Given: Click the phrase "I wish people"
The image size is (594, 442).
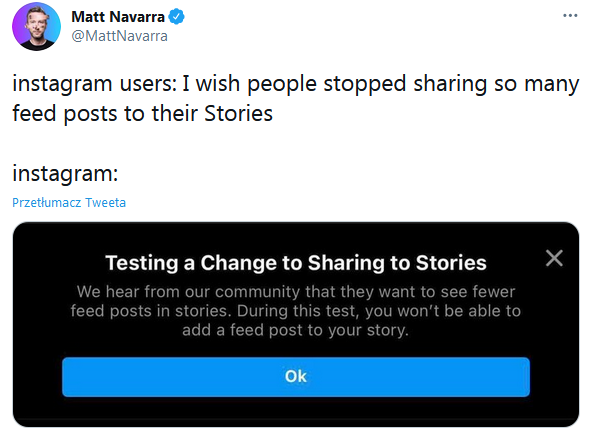Looking at the screenshot, I should click(249, 84).
